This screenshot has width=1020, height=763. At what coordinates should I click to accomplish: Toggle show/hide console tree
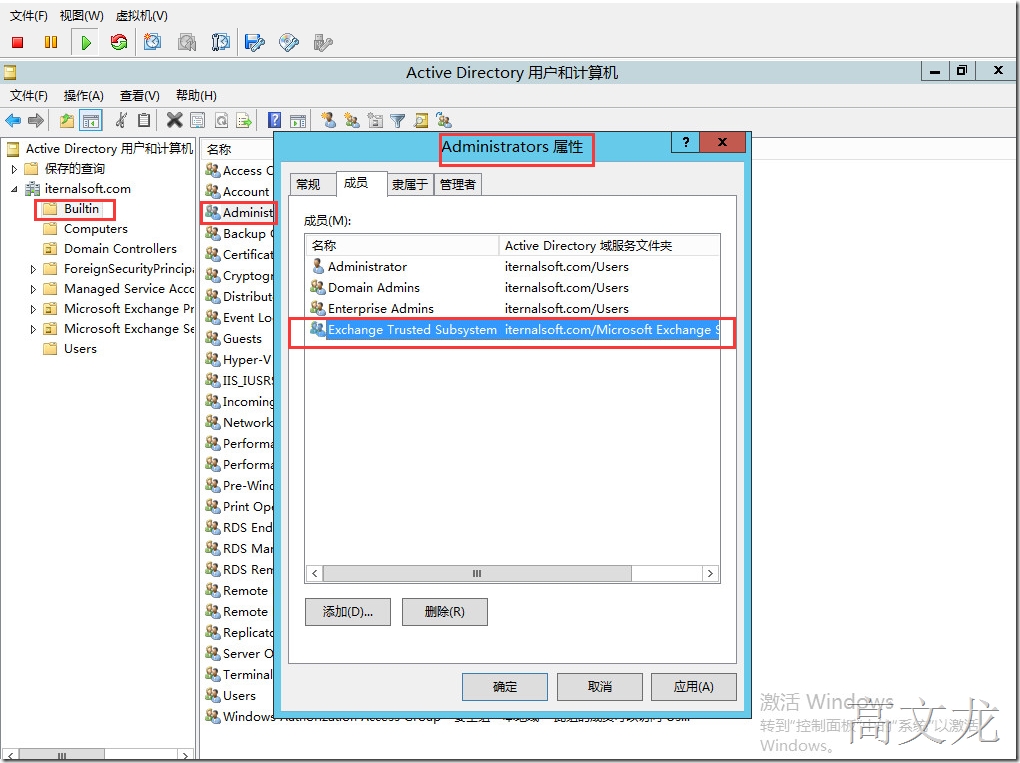tap(90, 120)
